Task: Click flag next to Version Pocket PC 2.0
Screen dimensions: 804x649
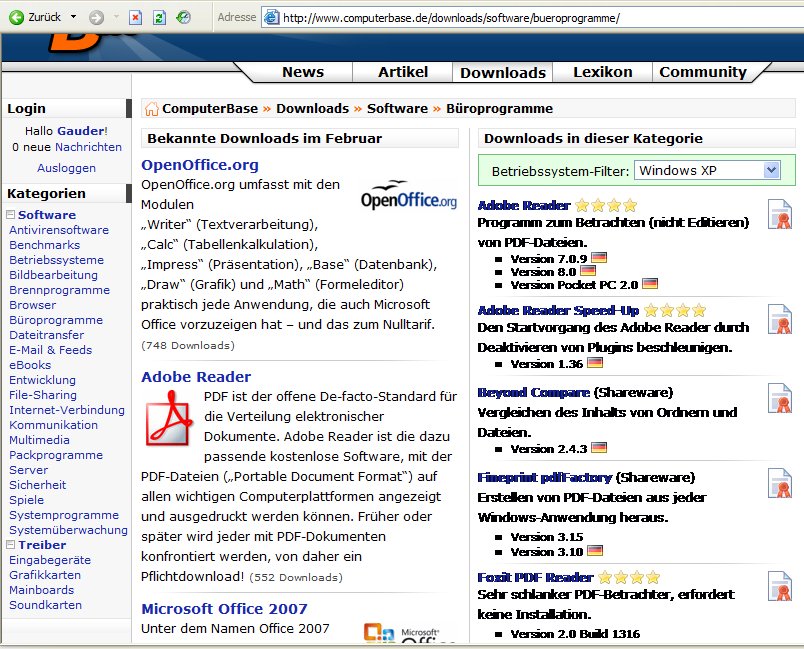Action: (x=650, y=283)
